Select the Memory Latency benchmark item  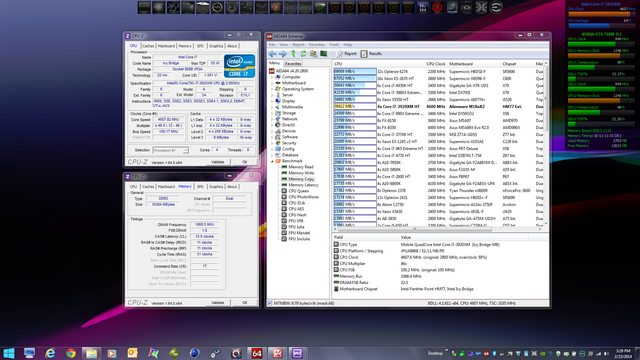pyautogui.click(x=300, y=185)
